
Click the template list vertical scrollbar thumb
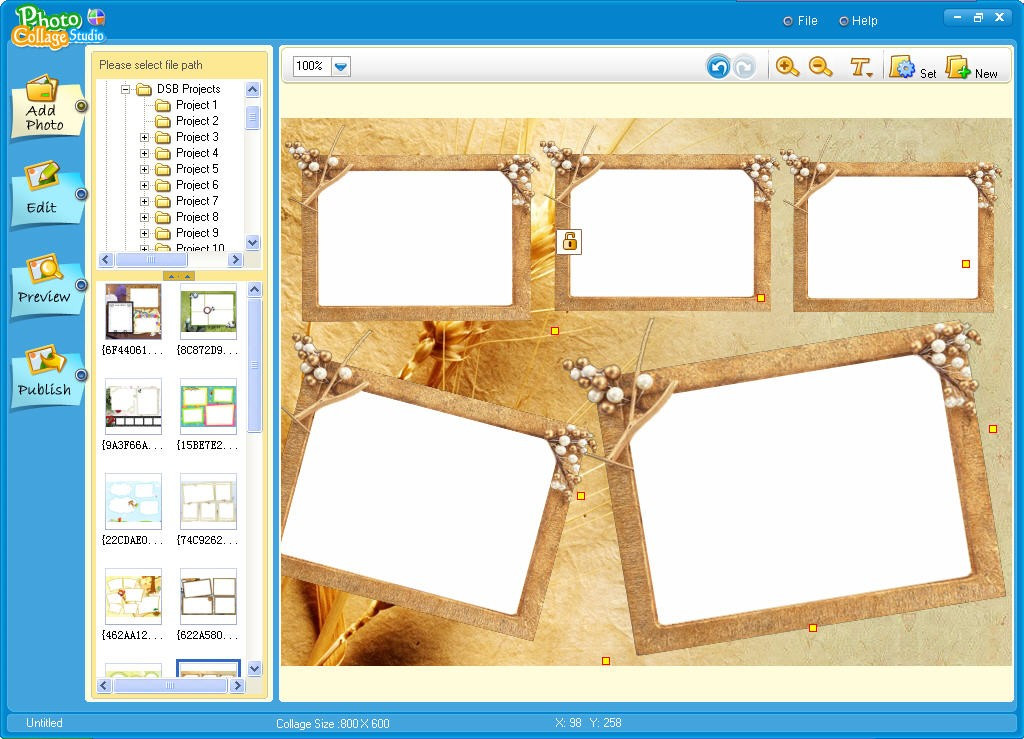(255, 365)
